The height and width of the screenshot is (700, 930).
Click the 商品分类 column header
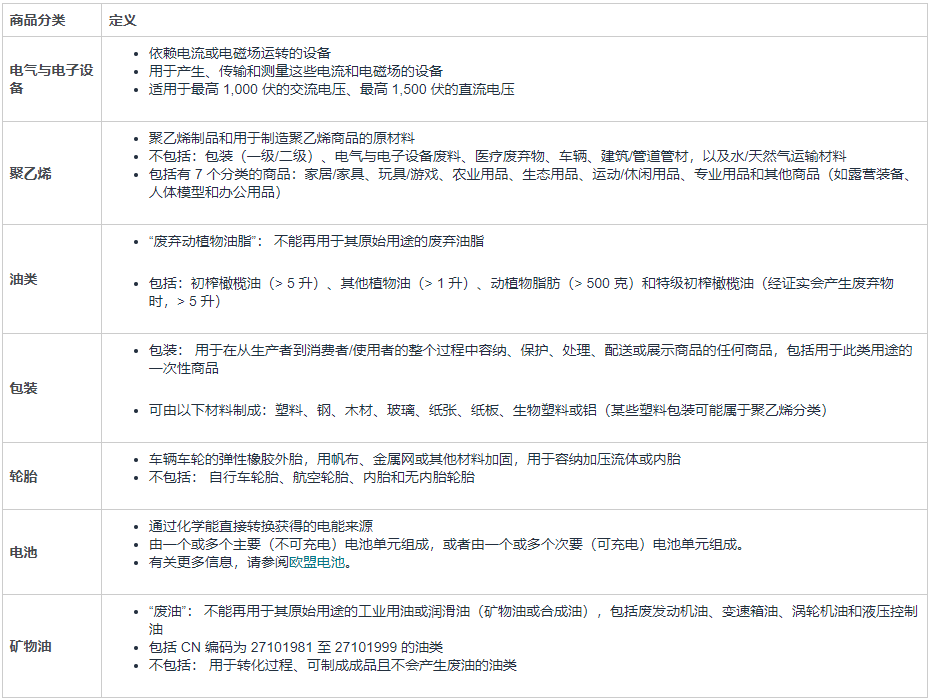point(37,20)
